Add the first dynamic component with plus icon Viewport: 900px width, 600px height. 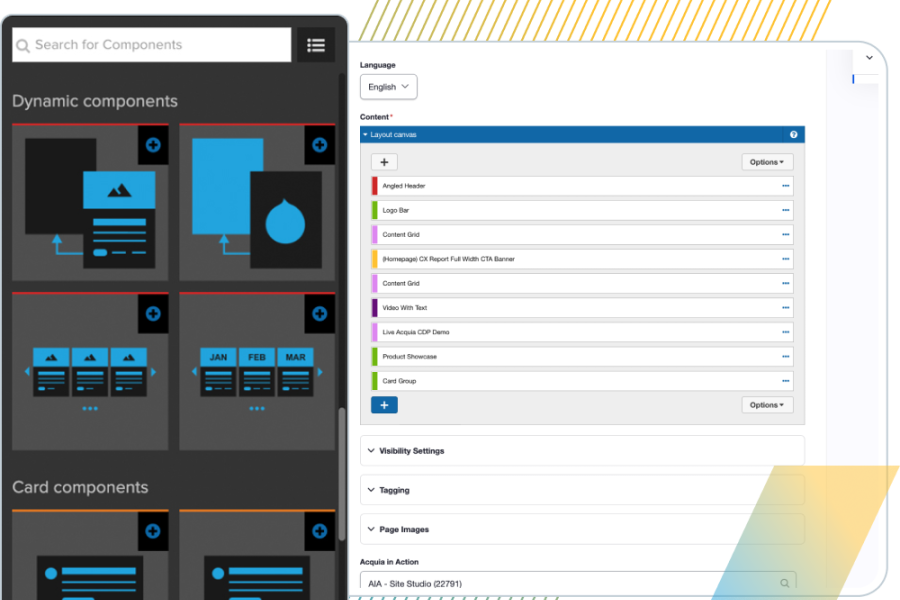tap(152, 145)
